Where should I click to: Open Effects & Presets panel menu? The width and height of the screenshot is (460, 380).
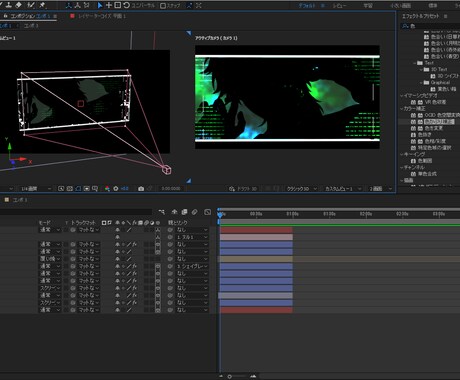click(445, 16)
